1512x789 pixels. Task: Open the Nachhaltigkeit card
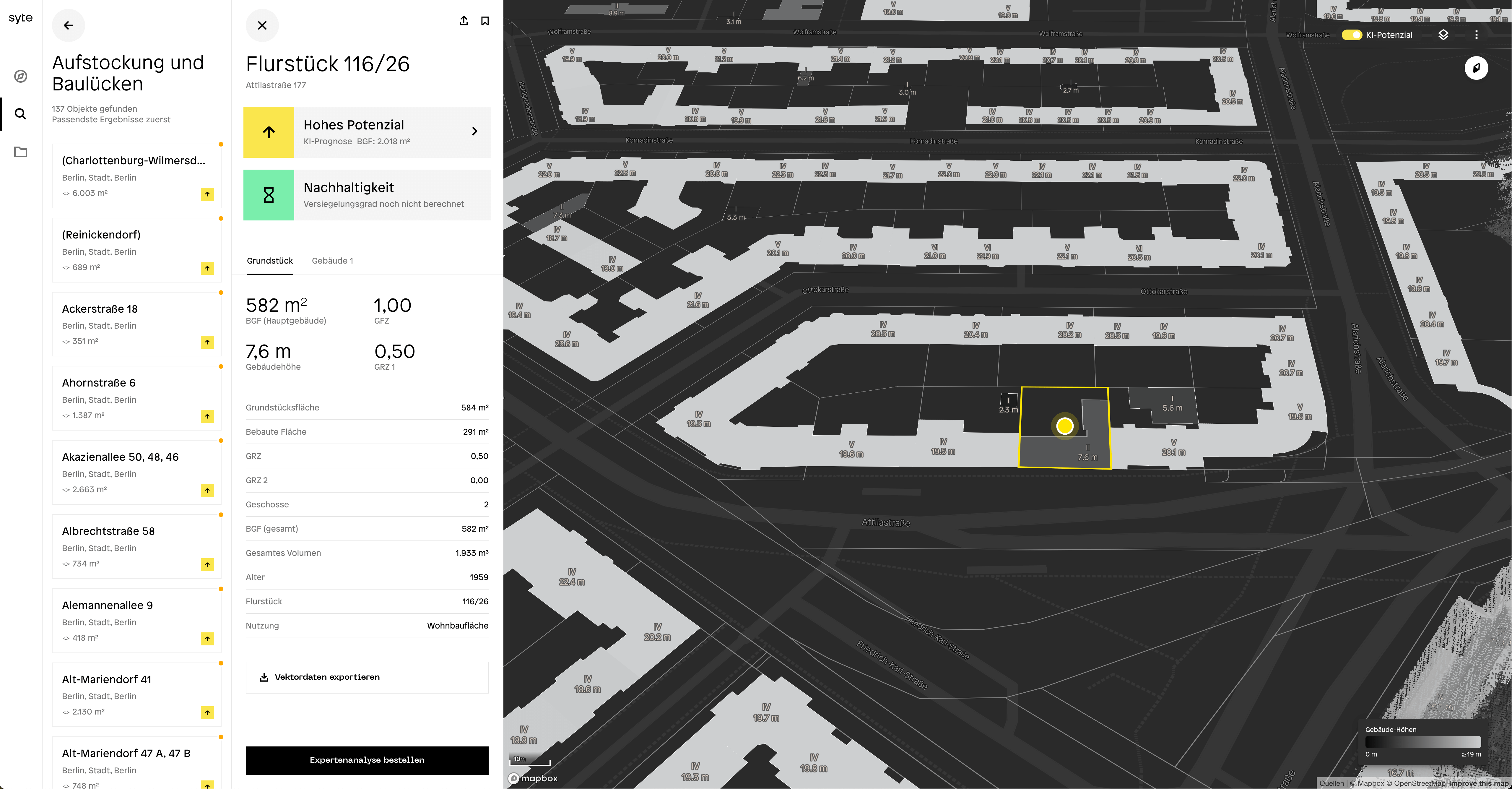point(367,195)
